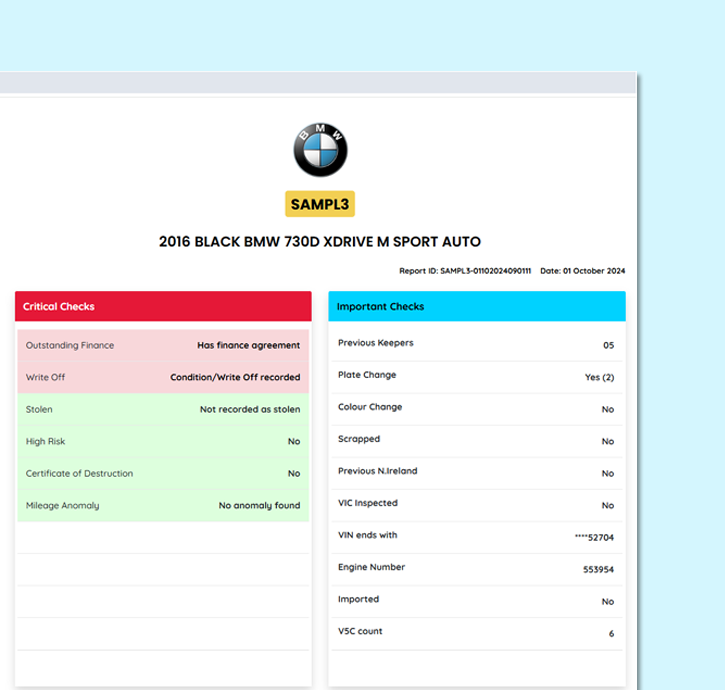Select the High Risk label
The width and height of the screenshot is (725, 690).
pyautogui.click(x=45, y=442)
